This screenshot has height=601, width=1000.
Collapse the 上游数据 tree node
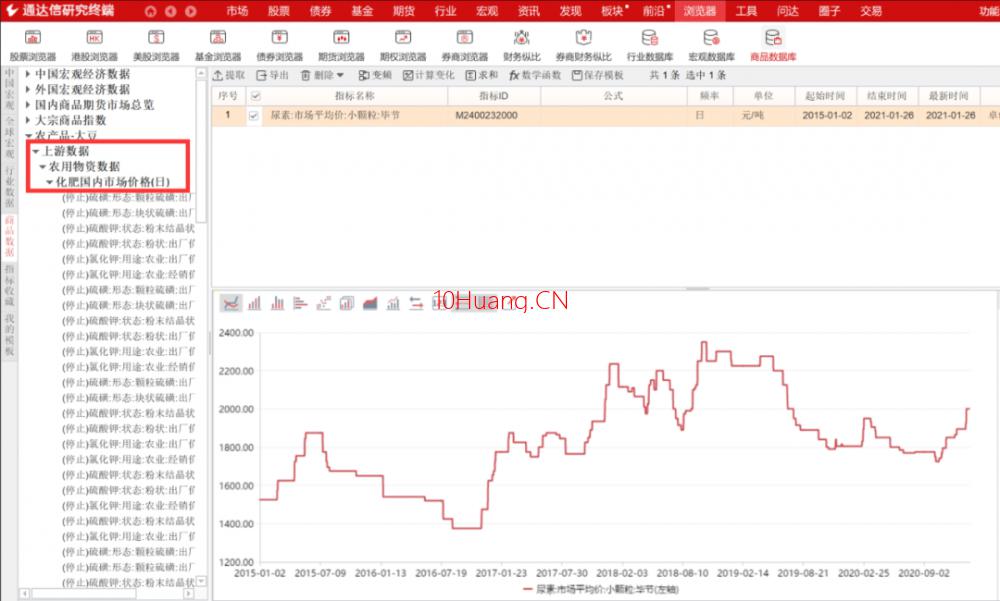(36, 151)
